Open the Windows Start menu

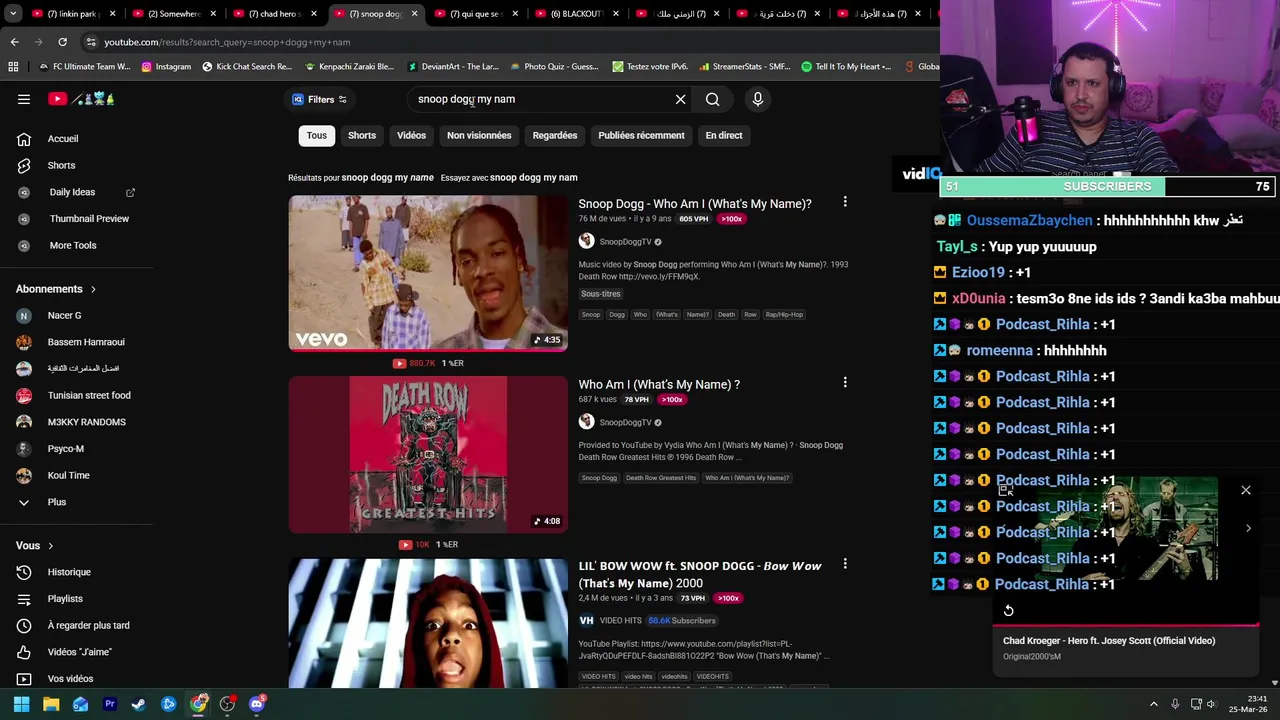21,704
